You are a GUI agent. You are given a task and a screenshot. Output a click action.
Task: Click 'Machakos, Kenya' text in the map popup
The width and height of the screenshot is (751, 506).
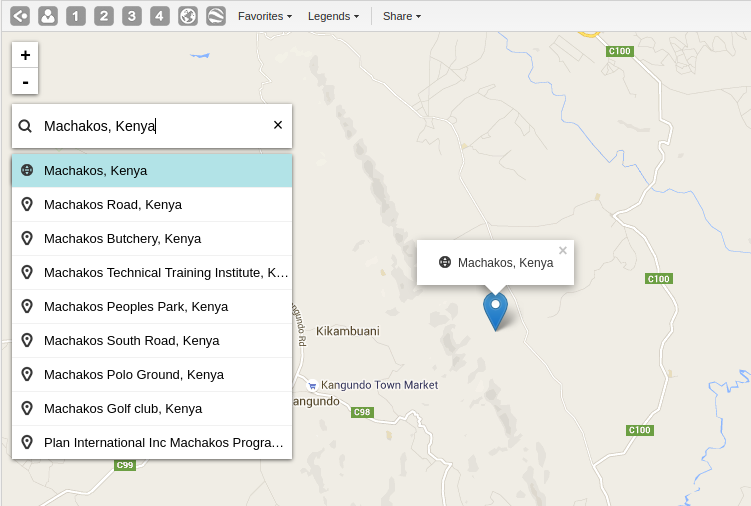click(505, 263)
